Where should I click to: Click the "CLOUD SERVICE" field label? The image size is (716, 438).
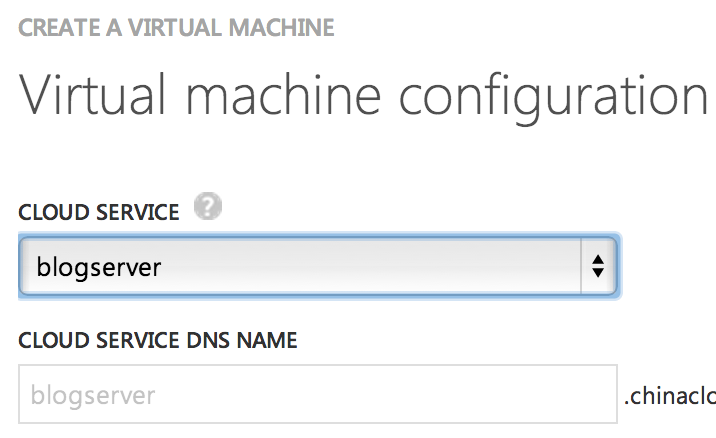point(99,211)
